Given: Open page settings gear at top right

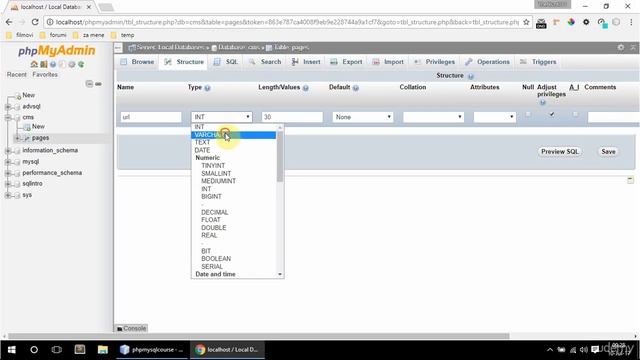Looking at the screenshot, I should tap(620, 47).
